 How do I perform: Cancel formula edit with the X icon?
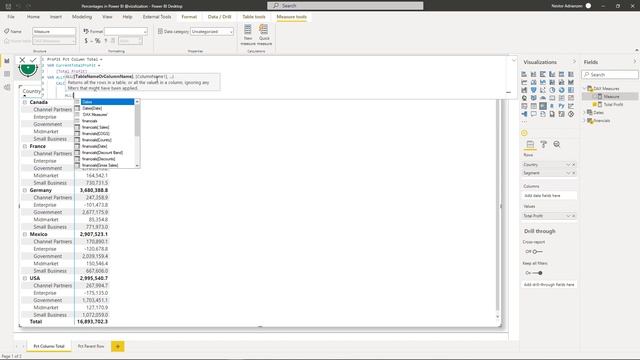pyautogui.click(x=22, y=60)
